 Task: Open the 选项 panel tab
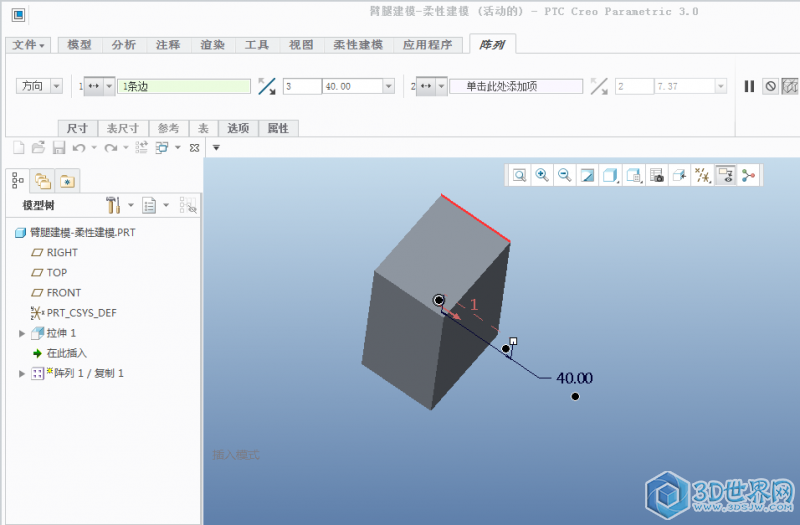[238, 129]
